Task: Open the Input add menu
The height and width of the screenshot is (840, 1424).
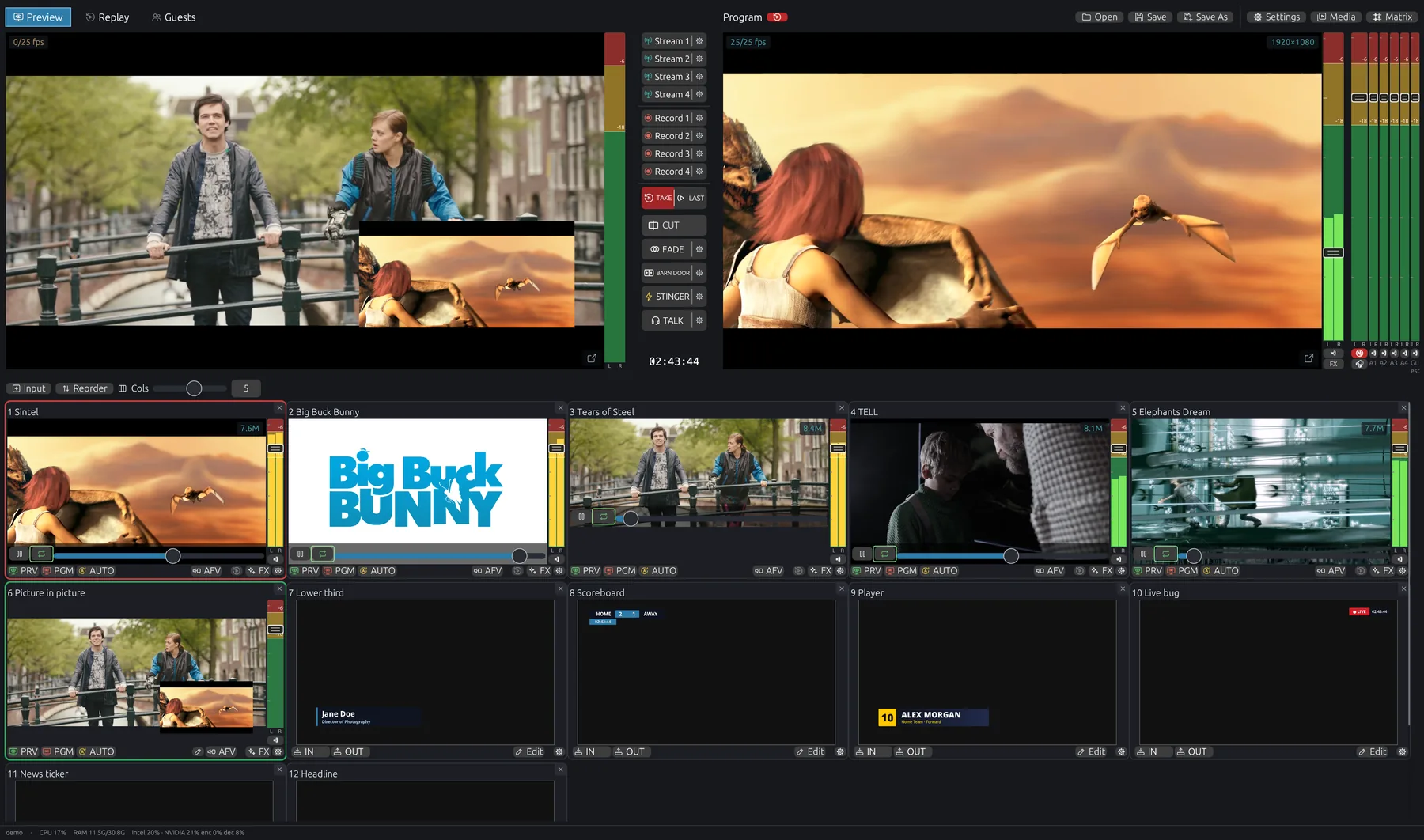Action: 29,388
